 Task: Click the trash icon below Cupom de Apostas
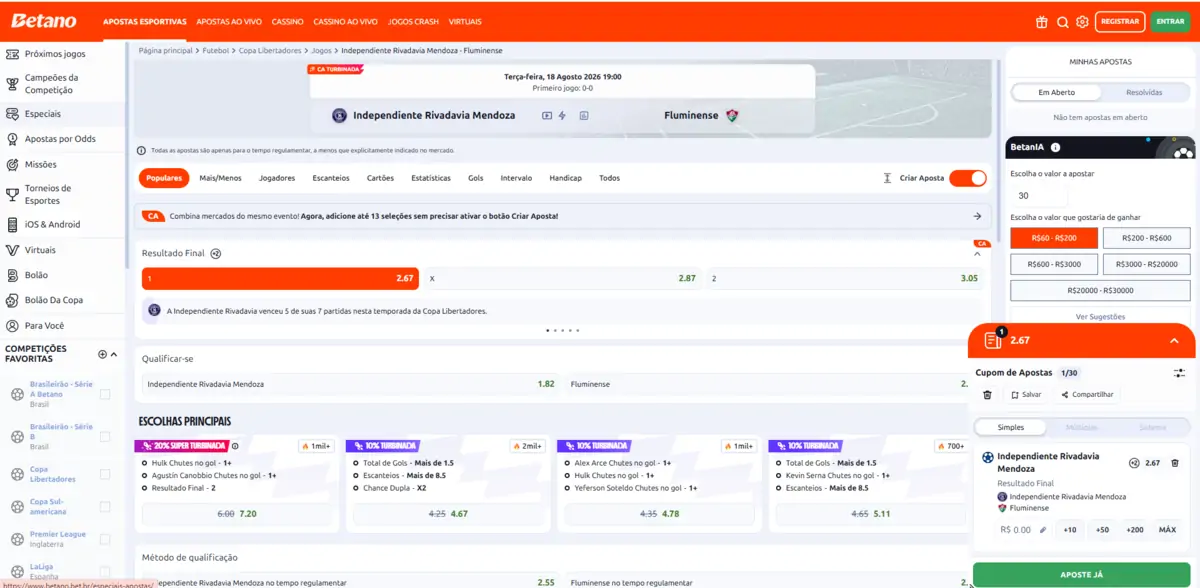click(987, 394)
